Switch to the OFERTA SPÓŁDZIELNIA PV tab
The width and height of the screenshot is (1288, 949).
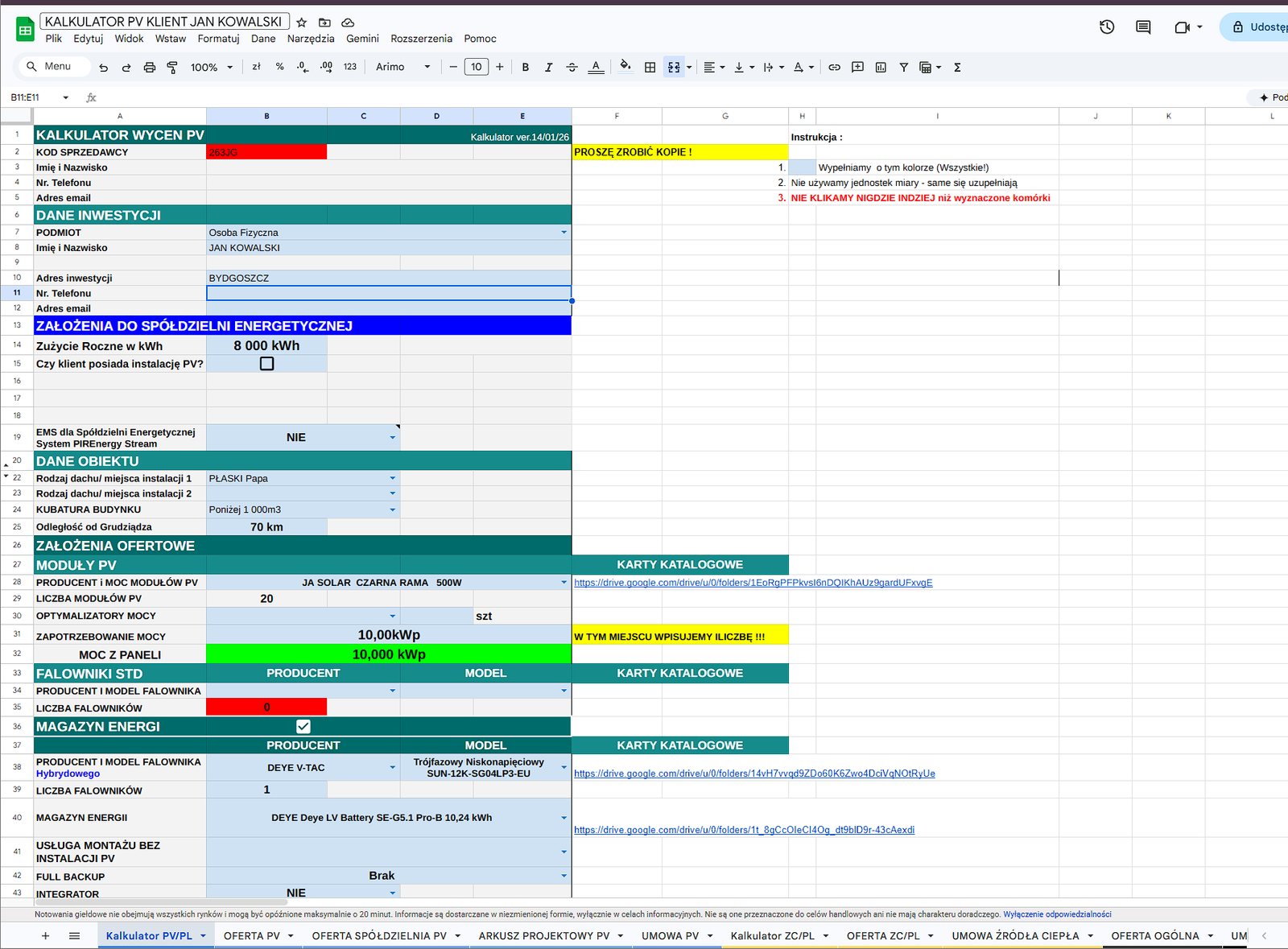coord(378,935)
